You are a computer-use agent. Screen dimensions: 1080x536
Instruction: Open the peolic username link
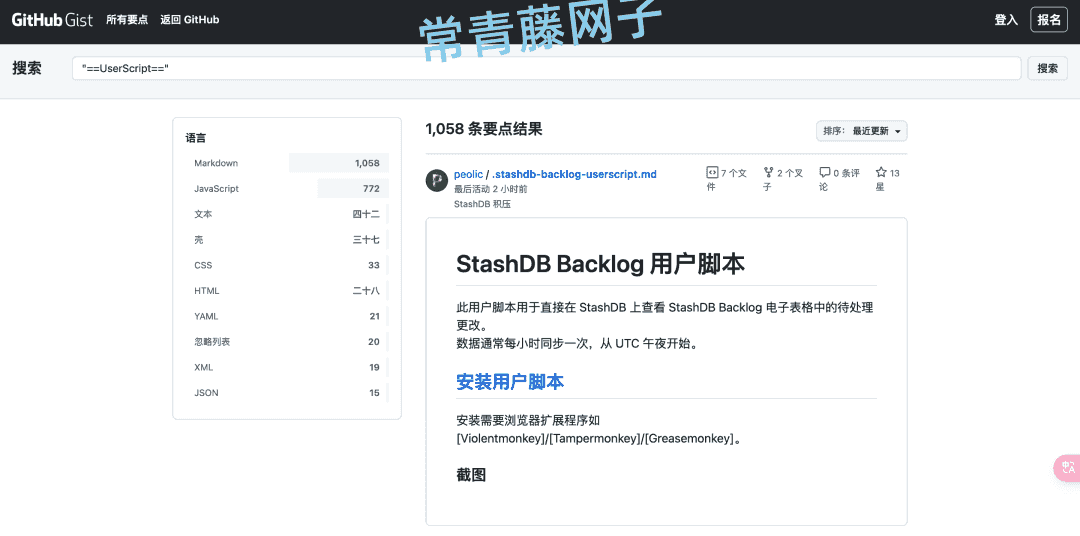468,174
